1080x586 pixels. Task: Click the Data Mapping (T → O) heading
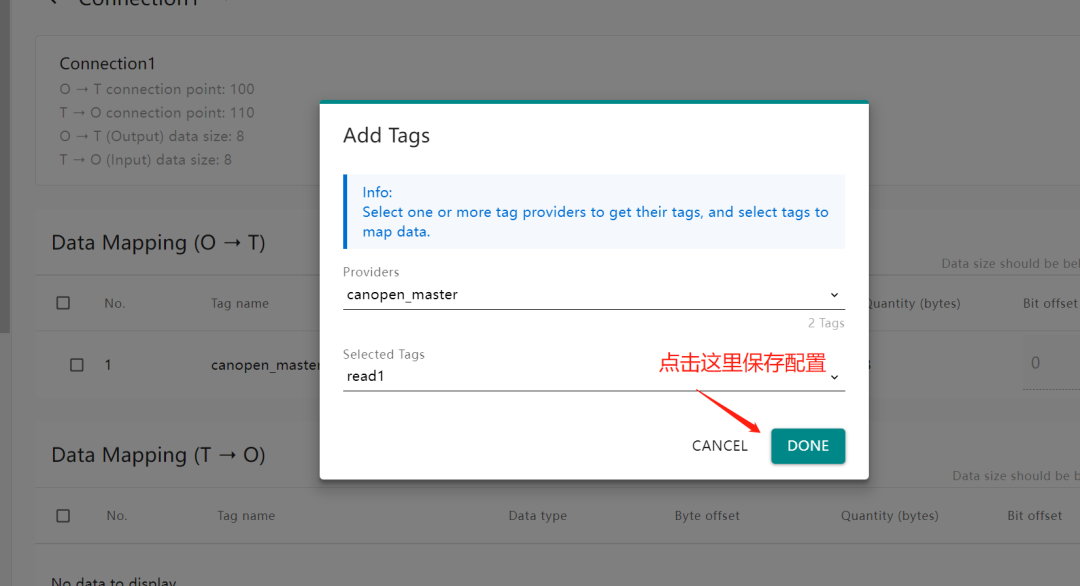pyautogui.click(x=158, y=455)
